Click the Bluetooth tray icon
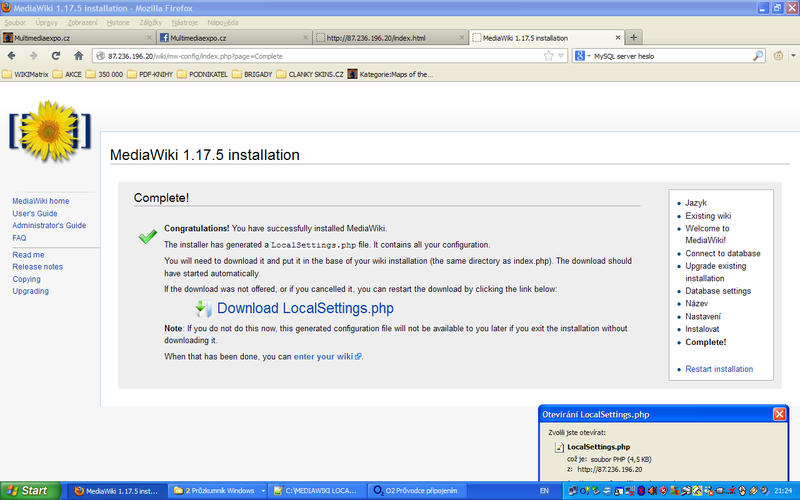 click(x=641, y=491)
